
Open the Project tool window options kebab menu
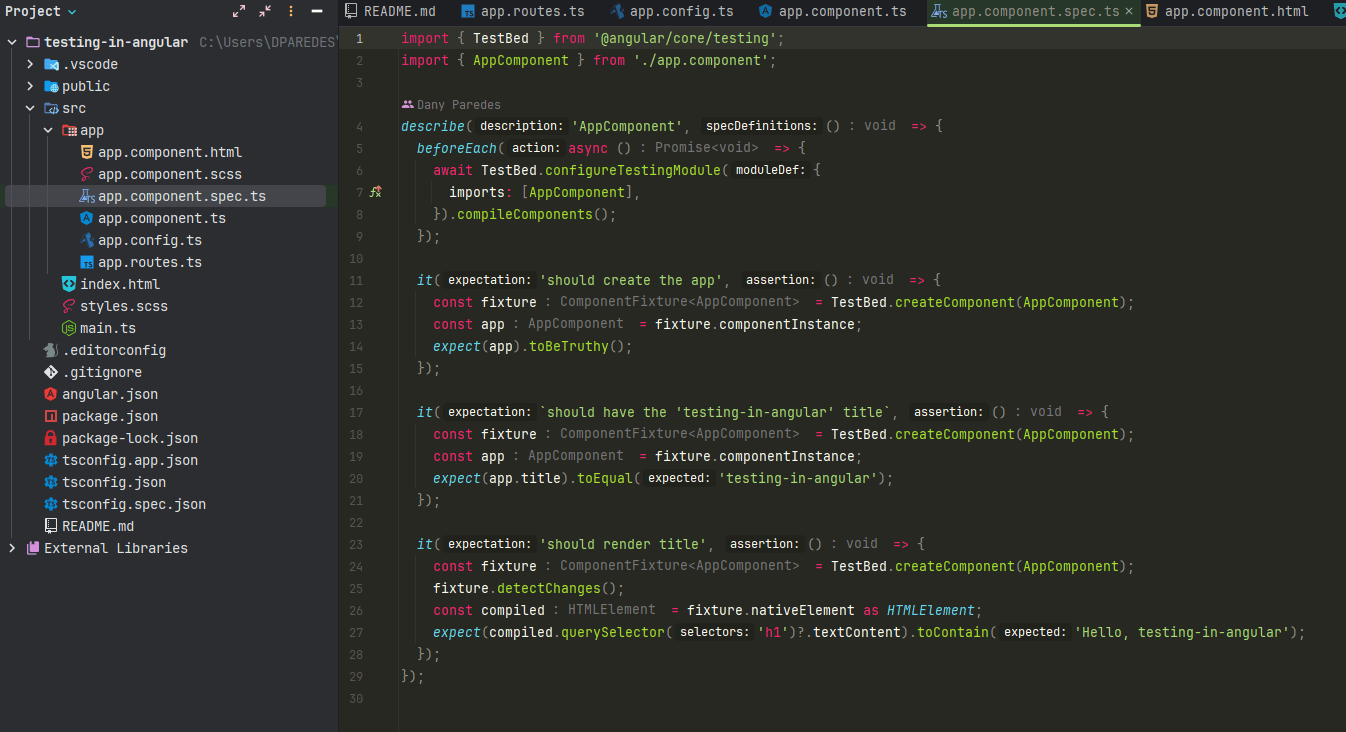291,12
